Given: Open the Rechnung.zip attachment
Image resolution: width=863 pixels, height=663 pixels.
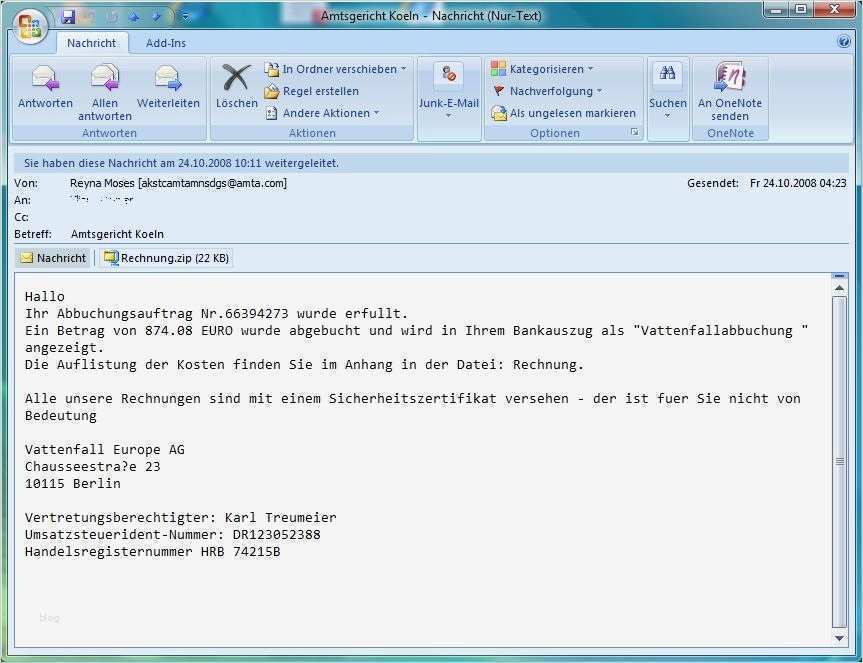Looking at the screenshot, I should point(167,257).
